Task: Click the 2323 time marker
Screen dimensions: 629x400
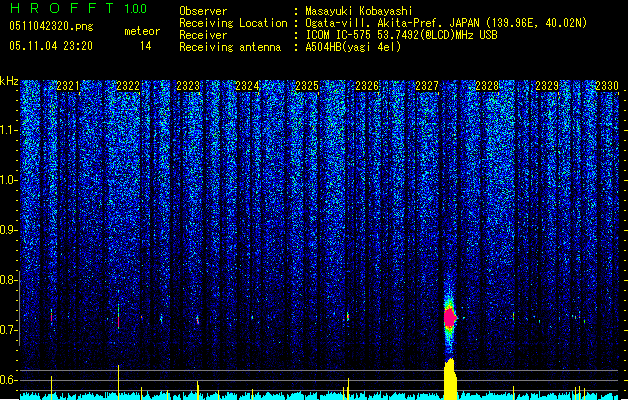Action: click(188, 86)
